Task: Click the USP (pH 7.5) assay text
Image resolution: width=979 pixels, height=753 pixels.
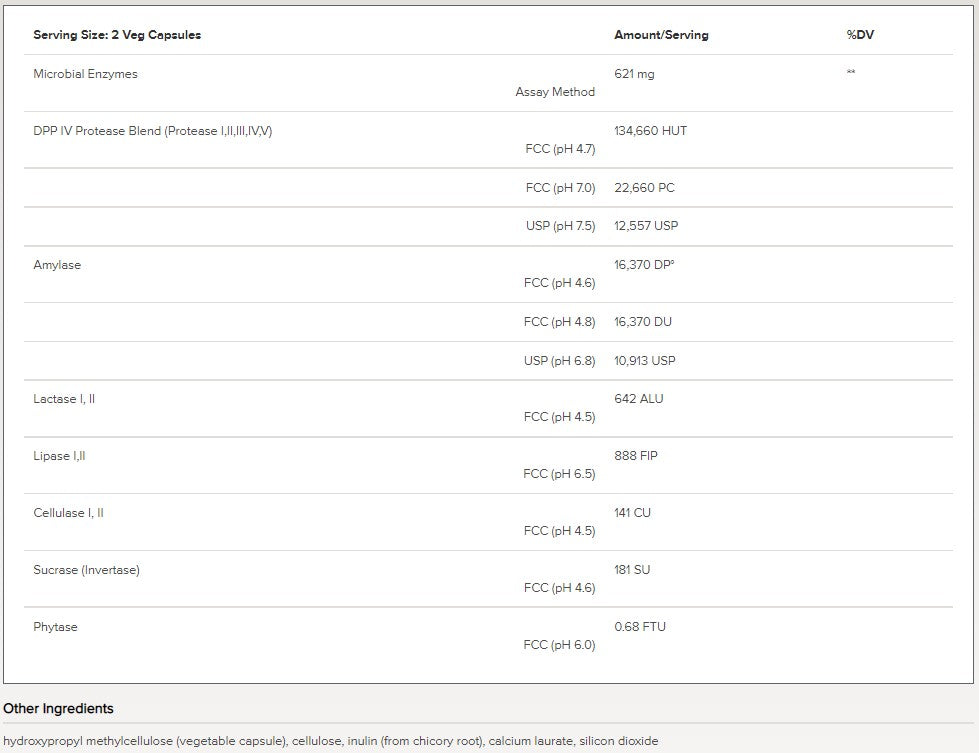Action: pyautogui.click(x=560, y=226)
